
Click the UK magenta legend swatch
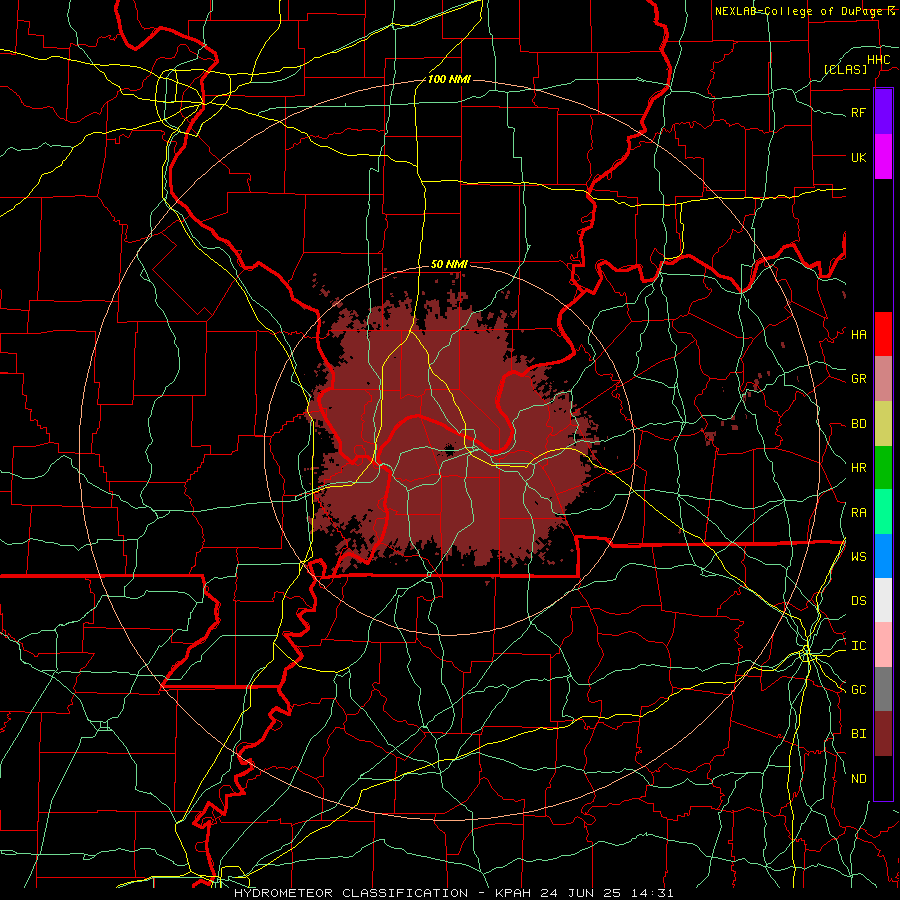(883, 157)
